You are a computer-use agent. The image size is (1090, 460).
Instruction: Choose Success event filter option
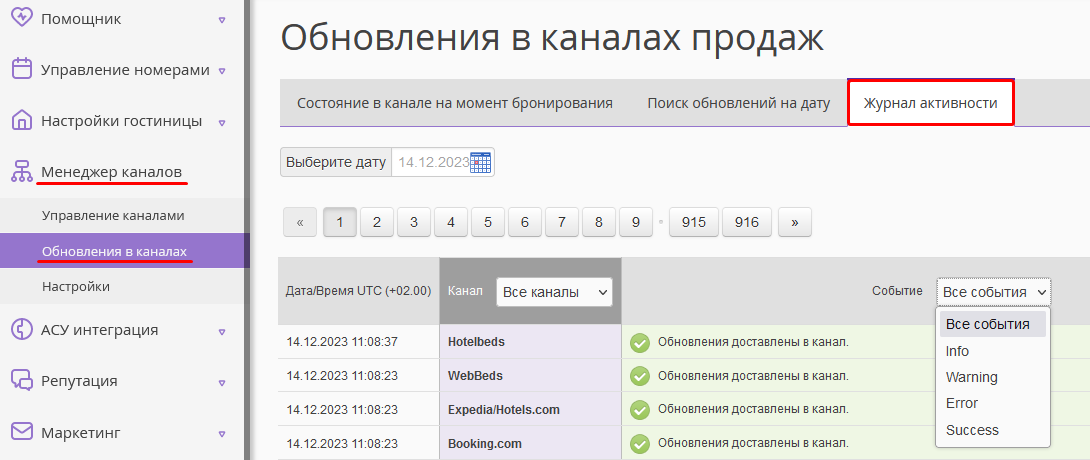[x=993, y=430]
